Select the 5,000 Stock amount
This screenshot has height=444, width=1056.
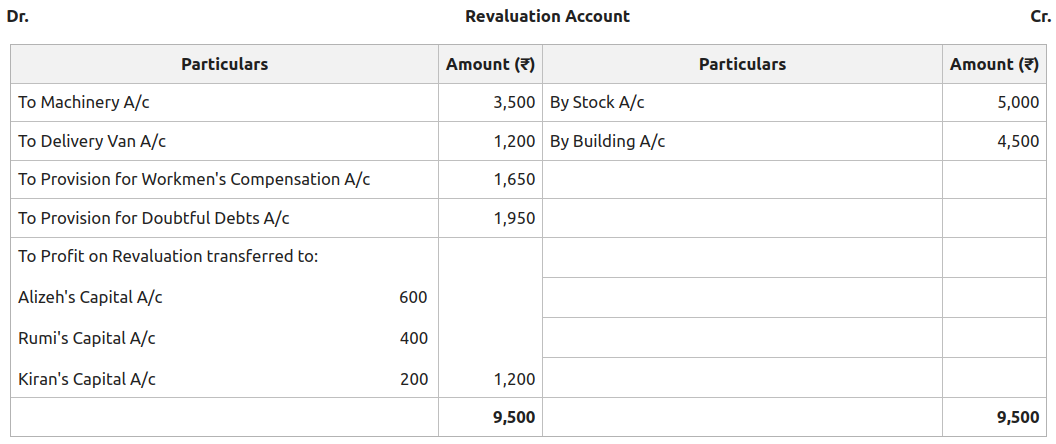[1018, 102]
